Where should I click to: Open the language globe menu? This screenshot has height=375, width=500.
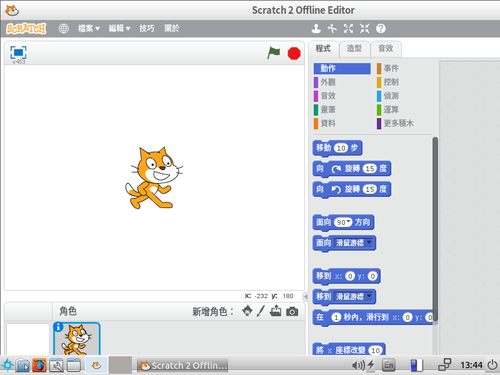[63, 29]
